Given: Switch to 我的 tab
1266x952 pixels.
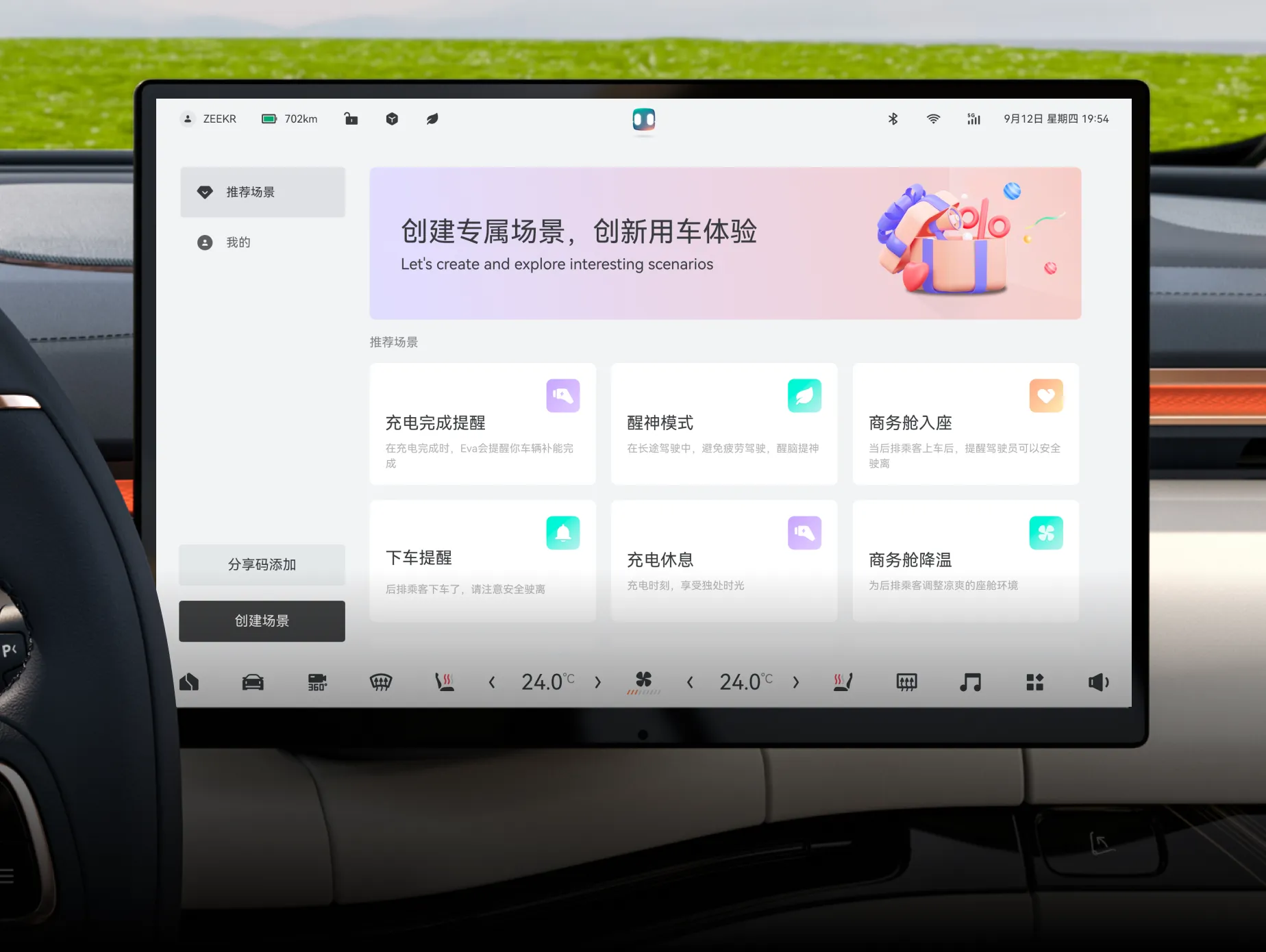Looking at the screenshot, I should coord(262,242).
